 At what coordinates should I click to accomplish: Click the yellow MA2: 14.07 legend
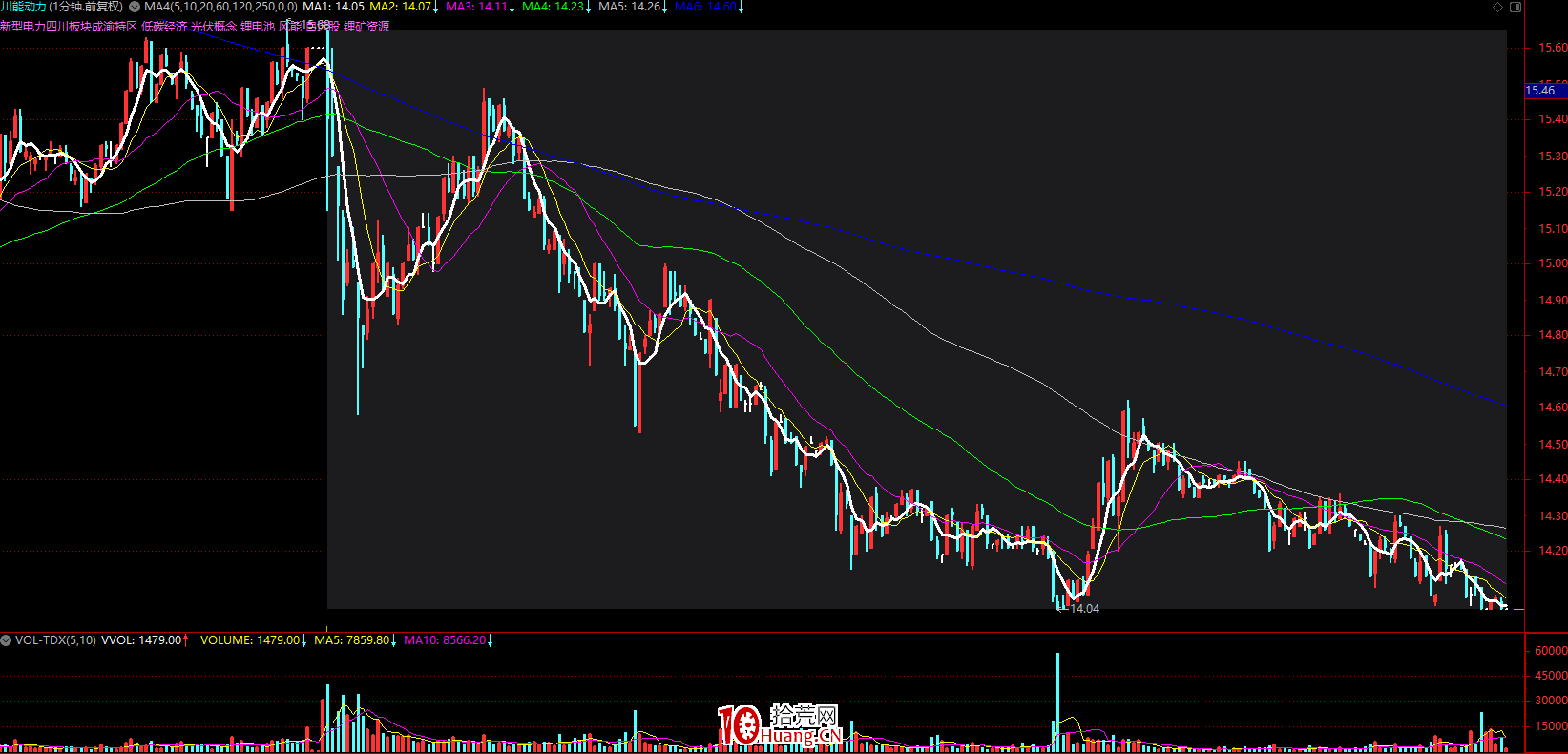[401, 7]
